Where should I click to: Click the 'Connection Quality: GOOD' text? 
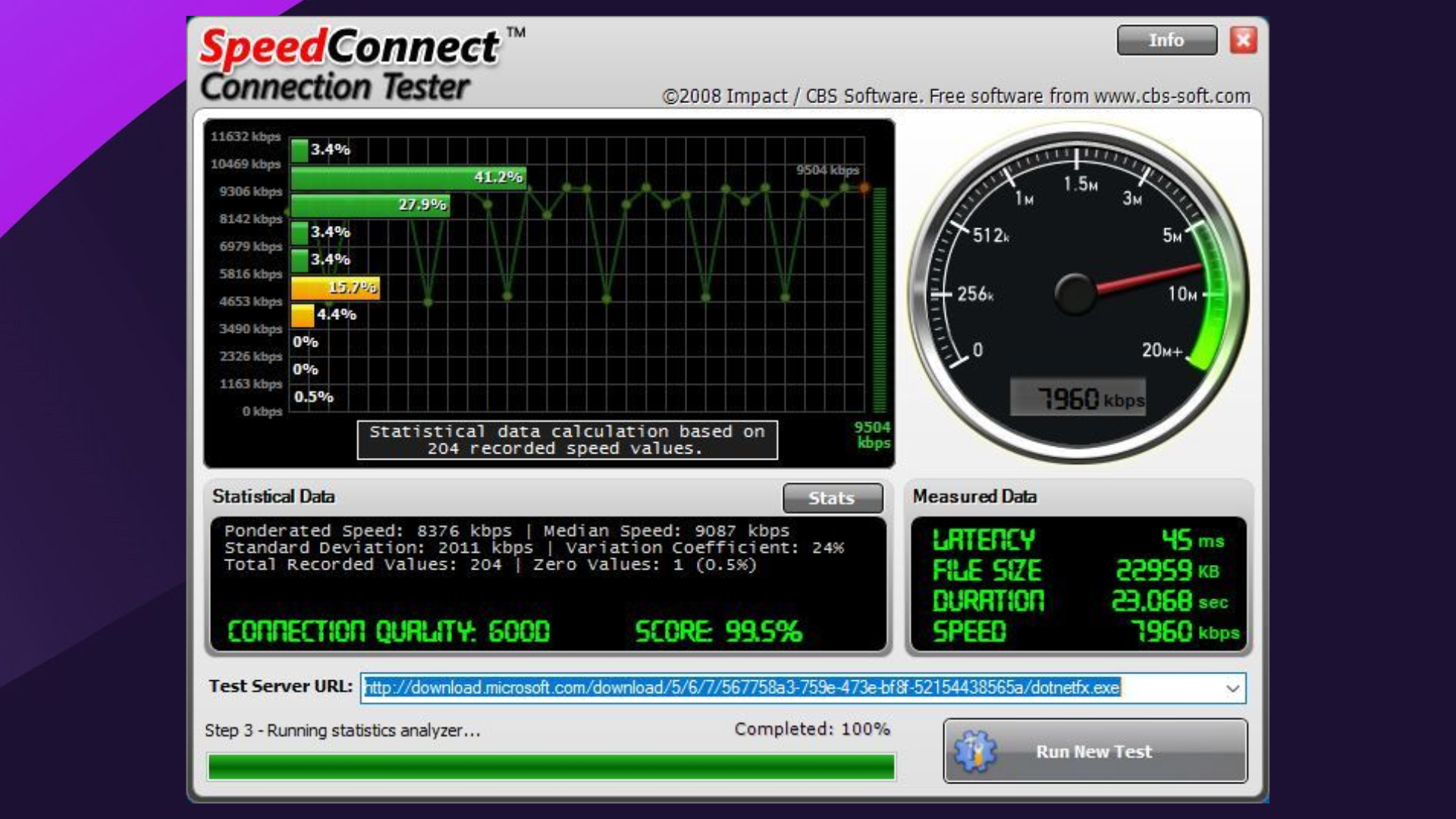click(388, 631)
